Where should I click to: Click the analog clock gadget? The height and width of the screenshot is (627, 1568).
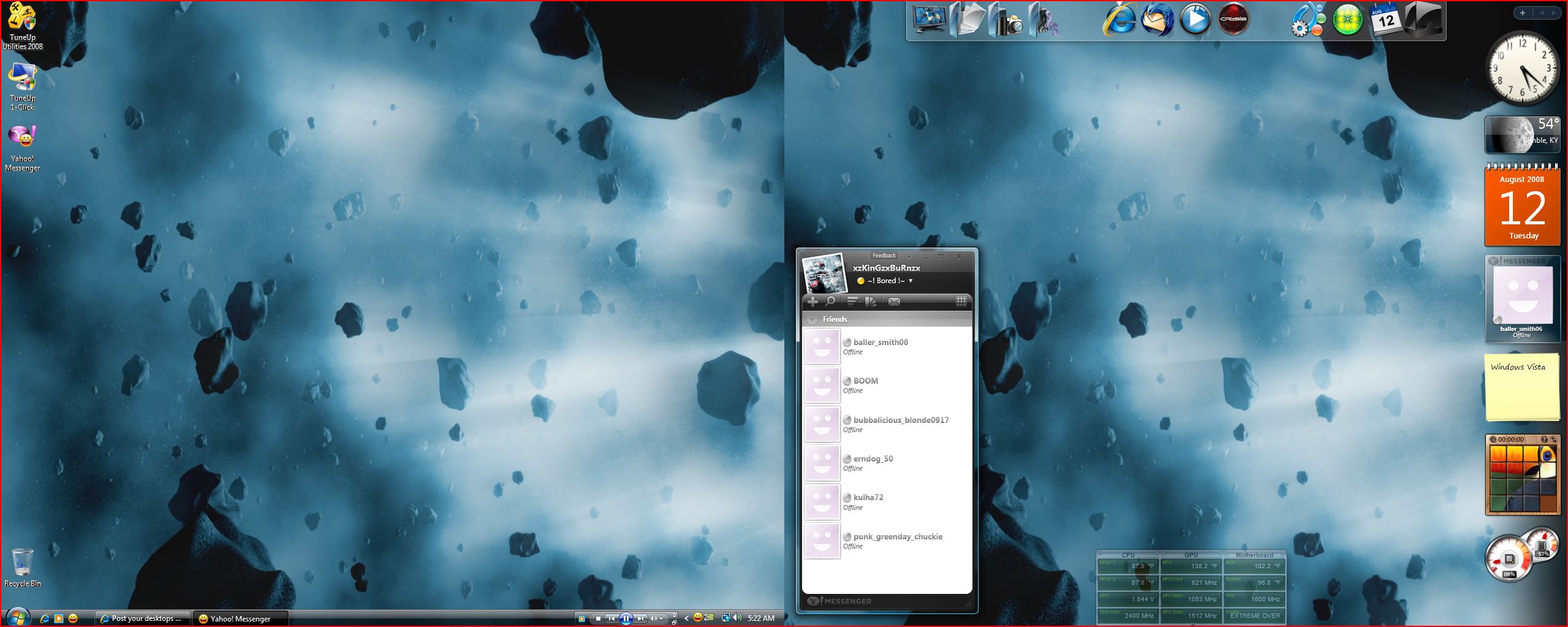1523,68
